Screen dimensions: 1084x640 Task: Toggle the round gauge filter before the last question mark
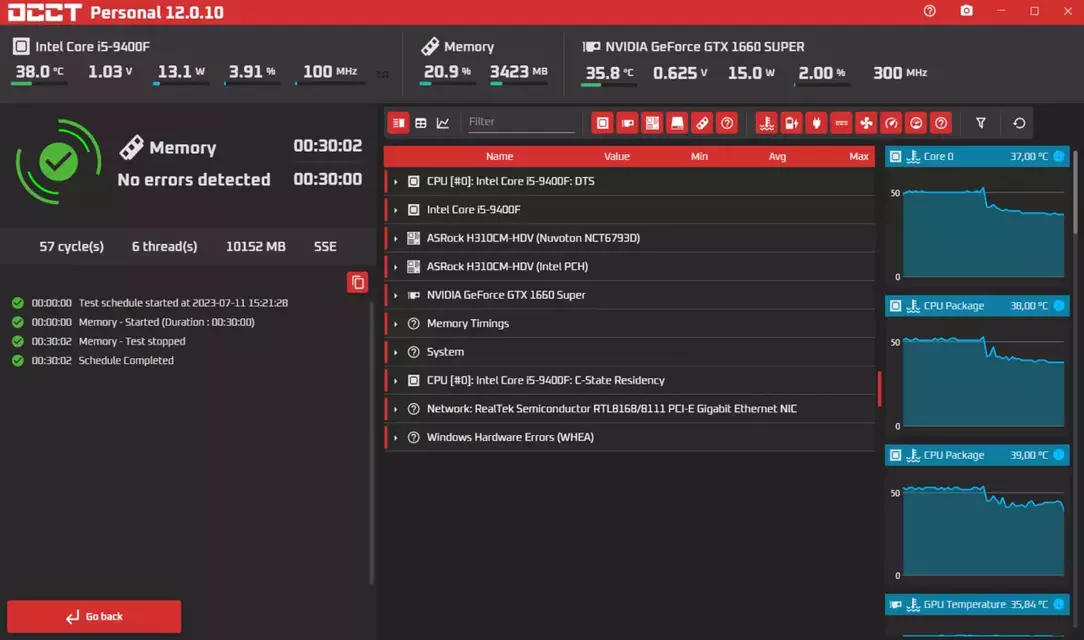tap(916, 123)
